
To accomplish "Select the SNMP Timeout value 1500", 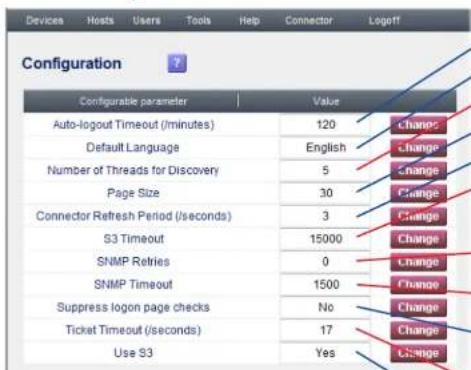I will click(326, 284).
